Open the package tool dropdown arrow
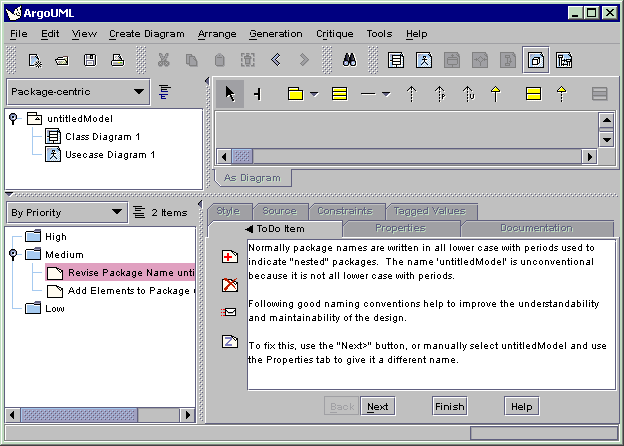Viewport: 624px width, 446px height. (x=314, y=94)
